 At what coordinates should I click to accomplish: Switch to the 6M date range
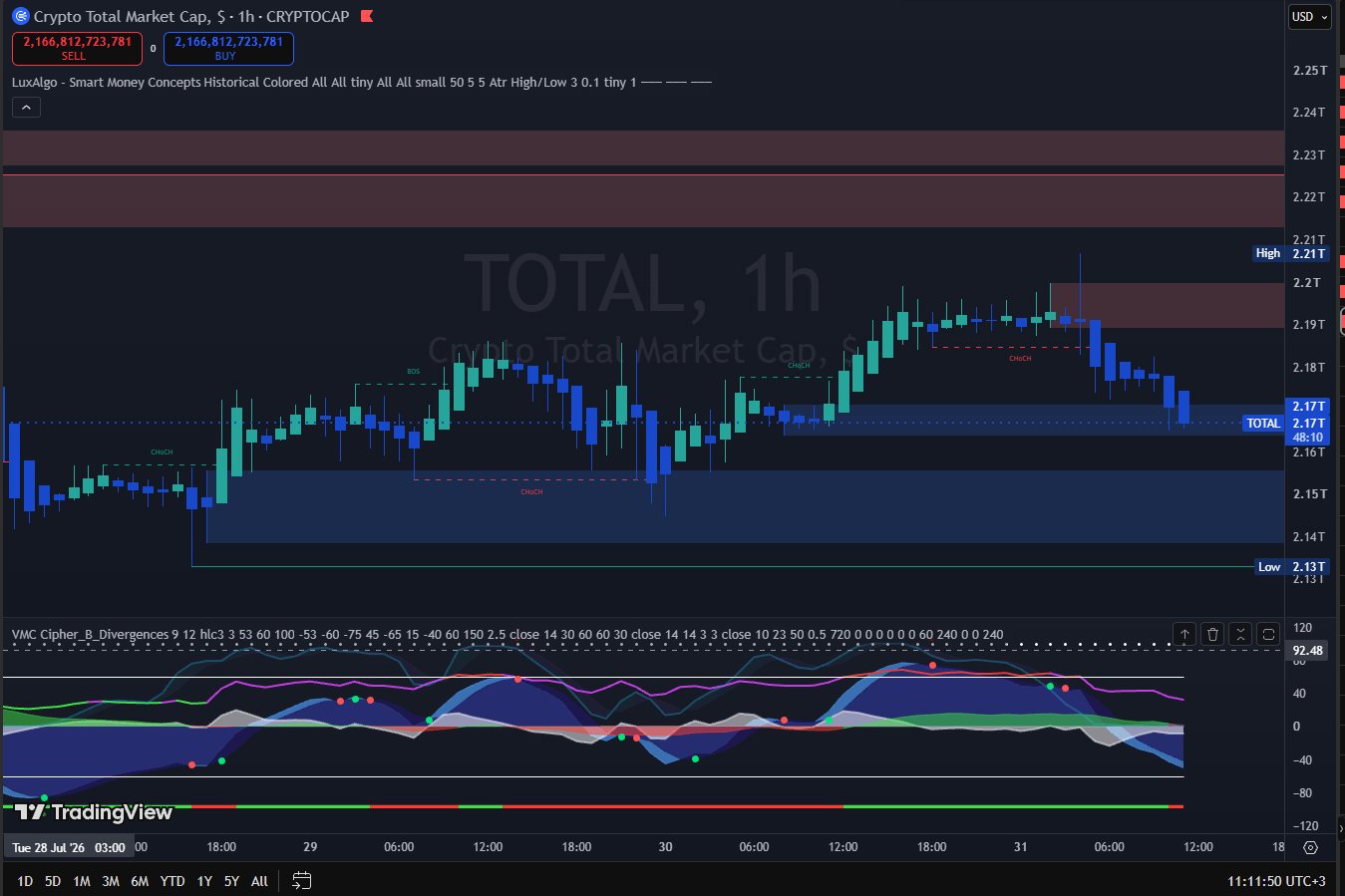click(140, 881)
